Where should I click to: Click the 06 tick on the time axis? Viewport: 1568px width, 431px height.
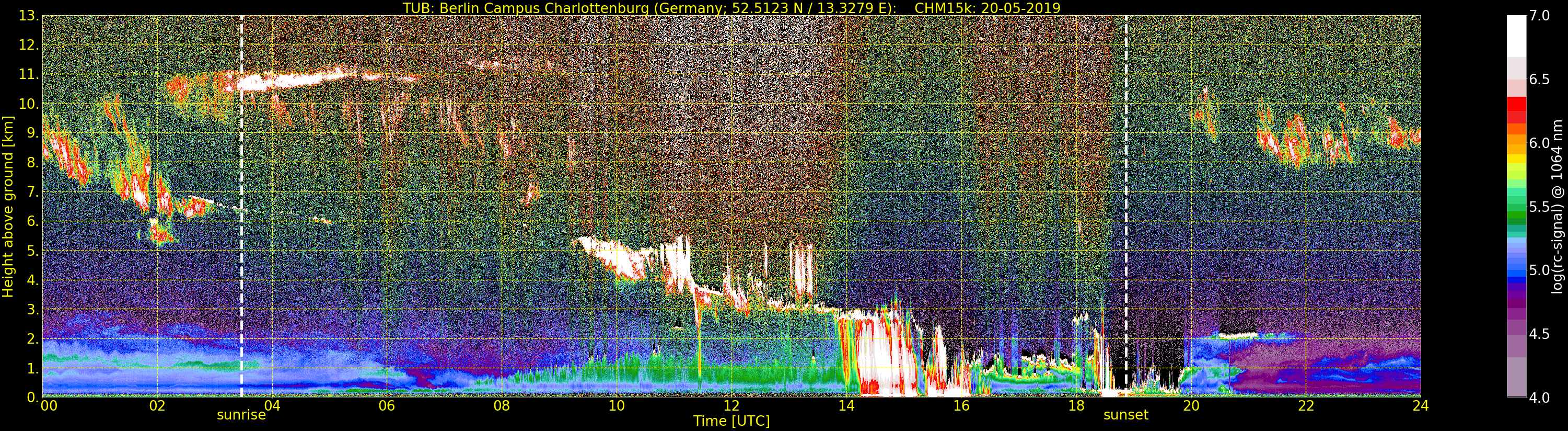(387, 406)
